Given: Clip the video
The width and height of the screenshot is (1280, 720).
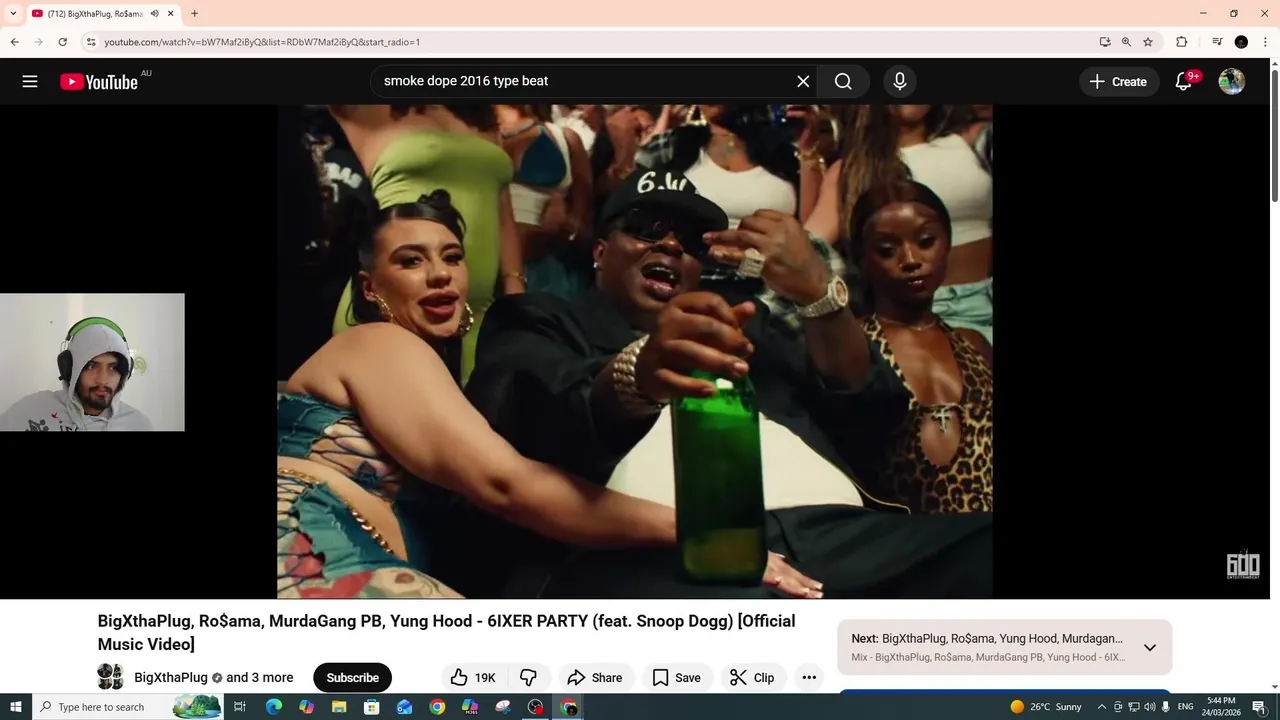Looking at the screenshot, I should click(752, 677).
